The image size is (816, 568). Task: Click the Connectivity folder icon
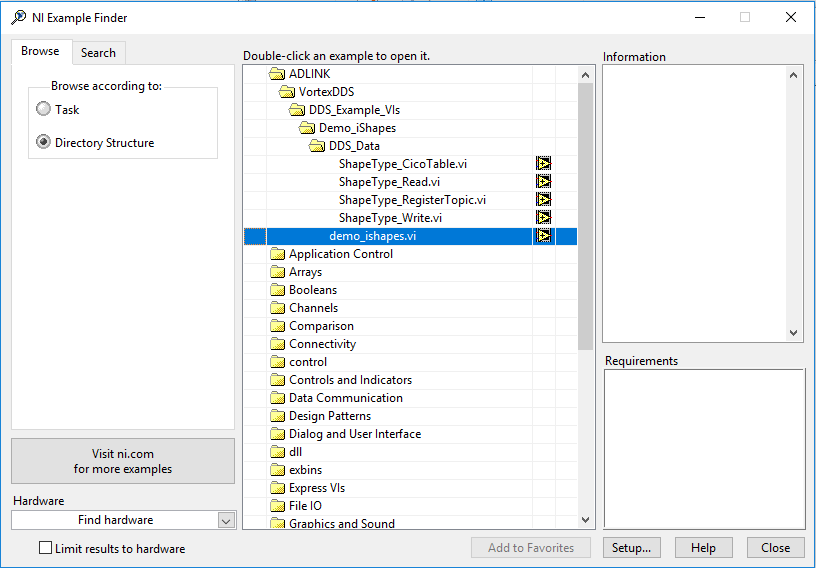click(x=278, y=344)
